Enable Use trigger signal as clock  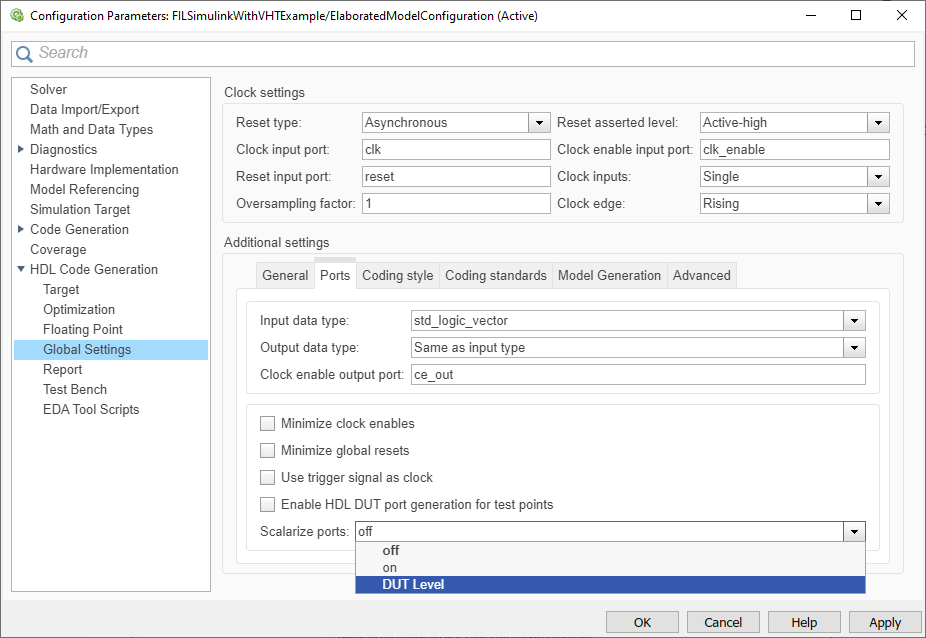(268, 477)
